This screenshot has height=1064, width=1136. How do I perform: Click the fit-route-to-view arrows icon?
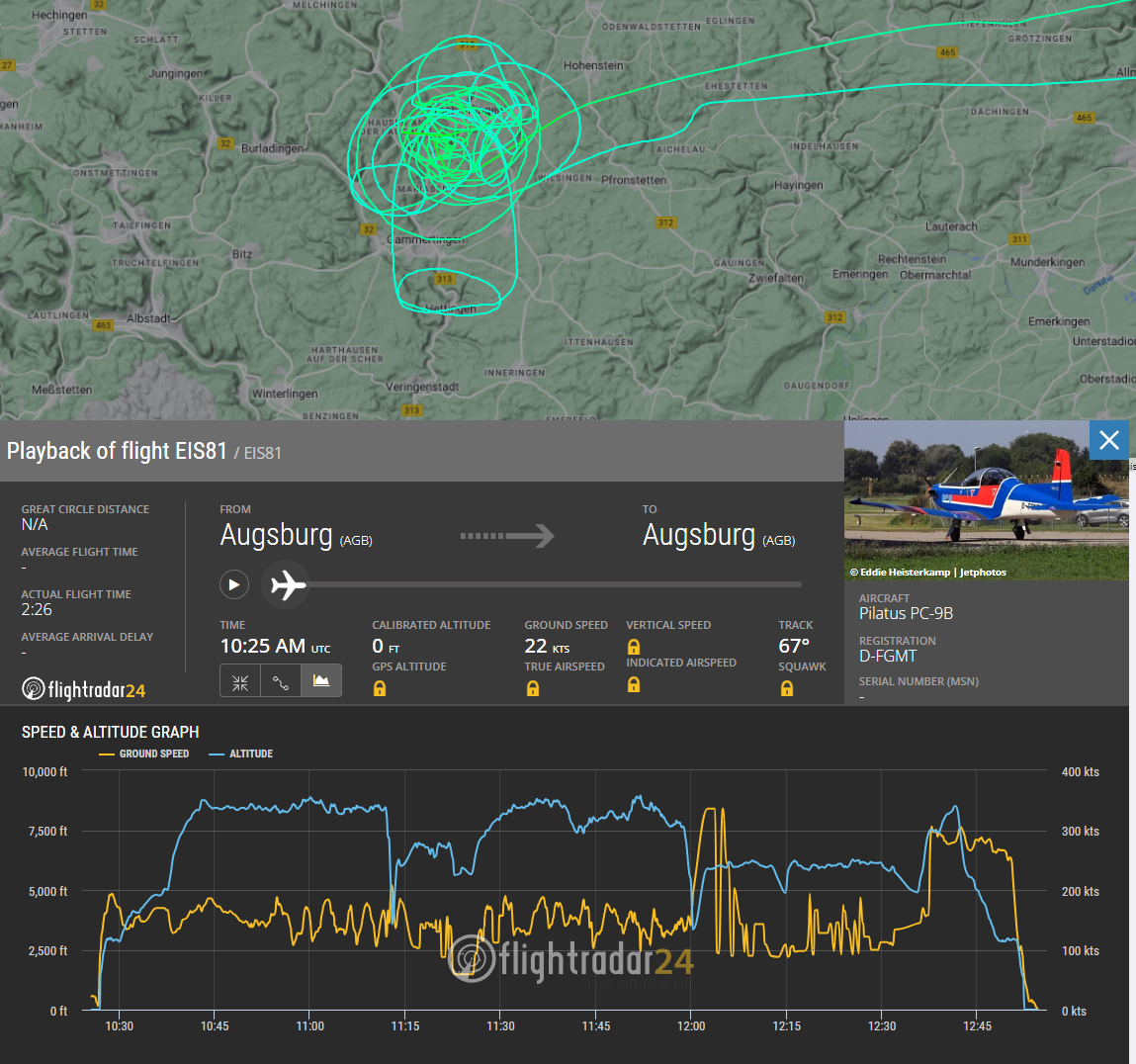point(240,681)
